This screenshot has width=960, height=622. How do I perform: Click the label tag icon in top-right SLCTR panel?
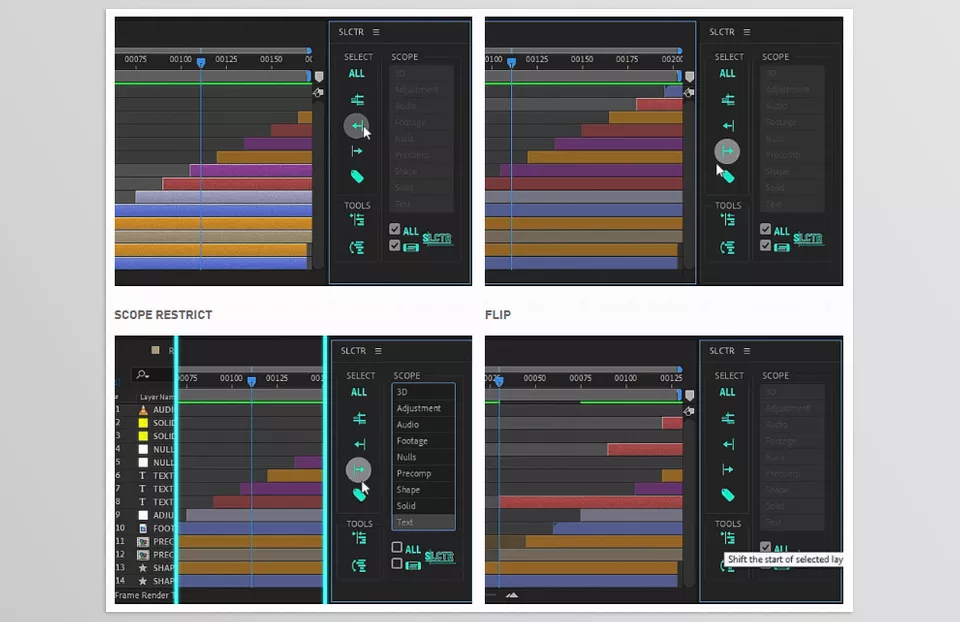pyautogui.click(x=728, y=177)
